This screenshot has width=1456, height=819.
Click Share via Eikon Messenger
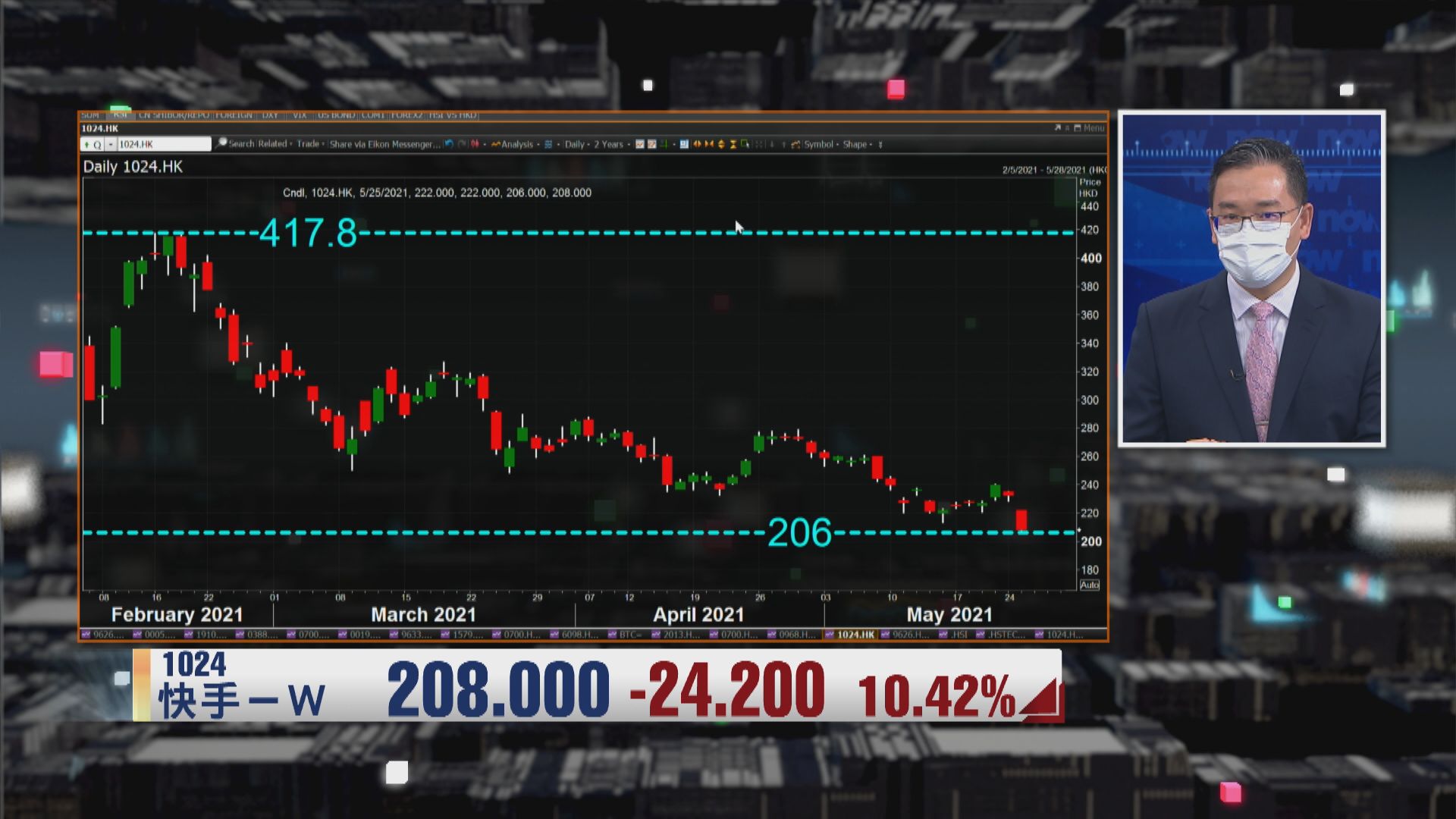[x=384, y=144]
